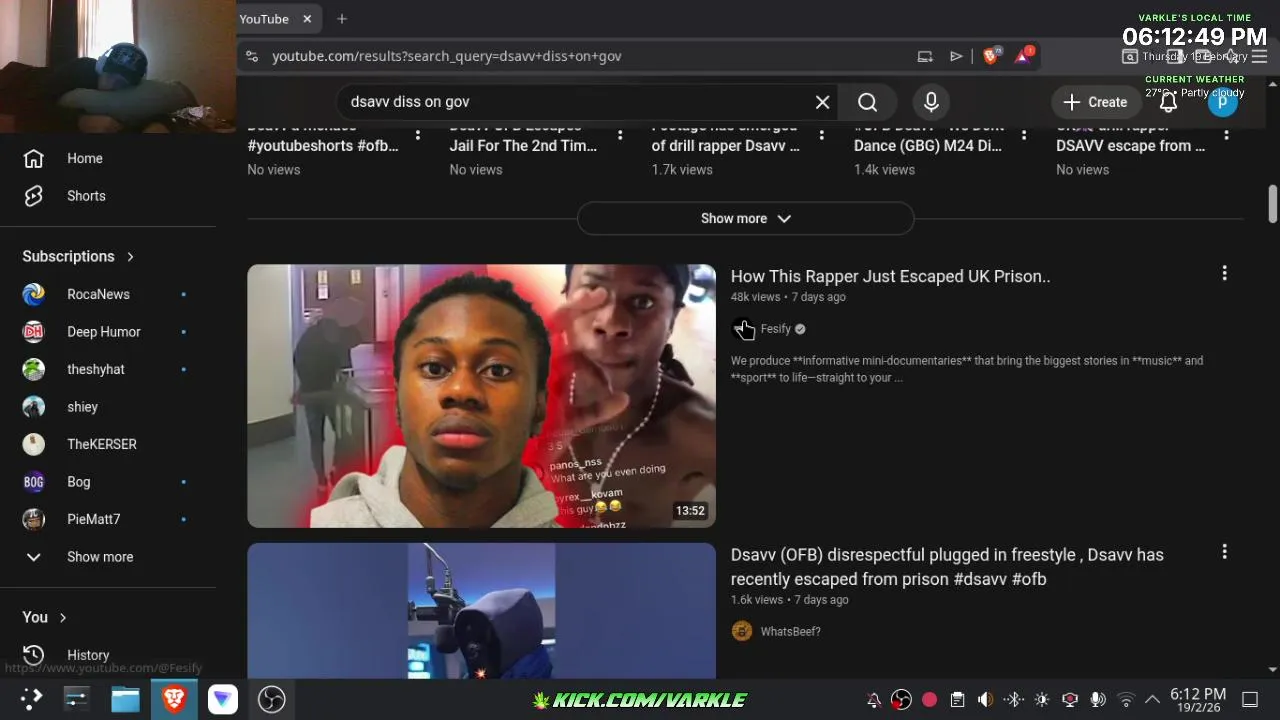Open the Fesify channel name
The image size is (1280, 720).
coord(775,329)
